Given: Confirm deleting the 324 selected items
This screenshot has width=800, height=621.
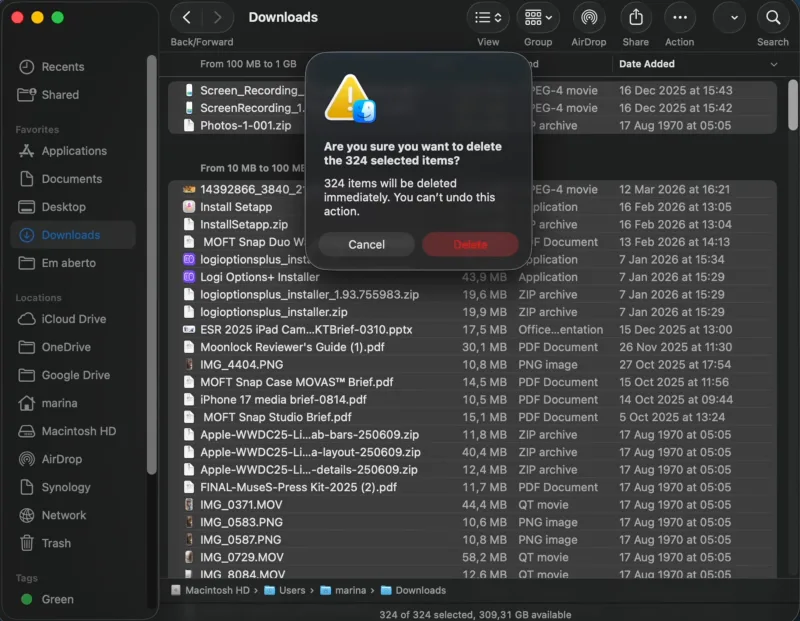Looking at the screenshot, I should tap(470, 244).
